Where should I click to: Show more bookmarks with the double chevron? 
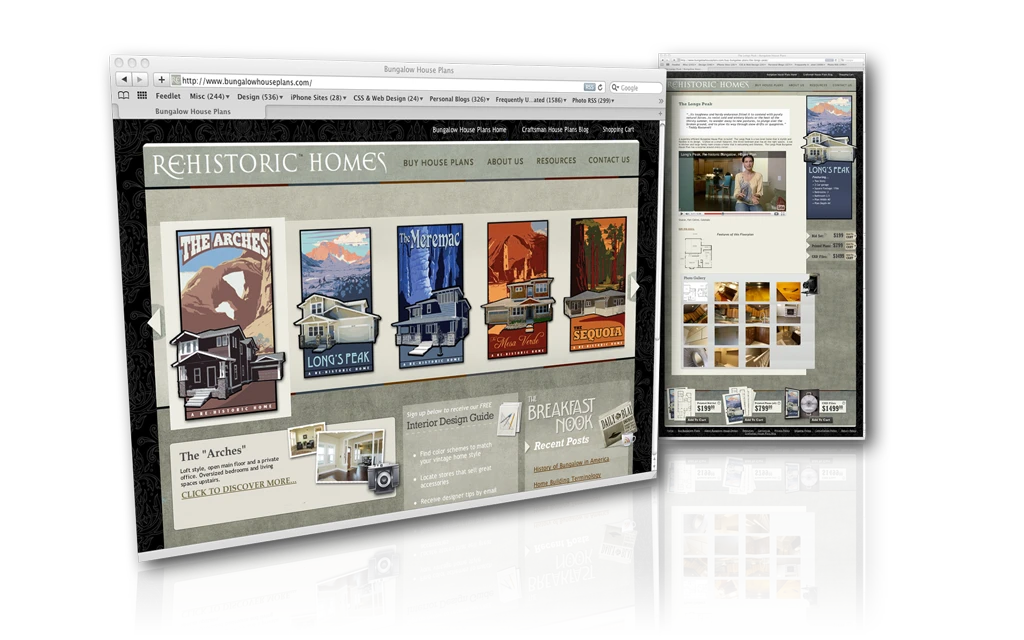click(661, 101)
